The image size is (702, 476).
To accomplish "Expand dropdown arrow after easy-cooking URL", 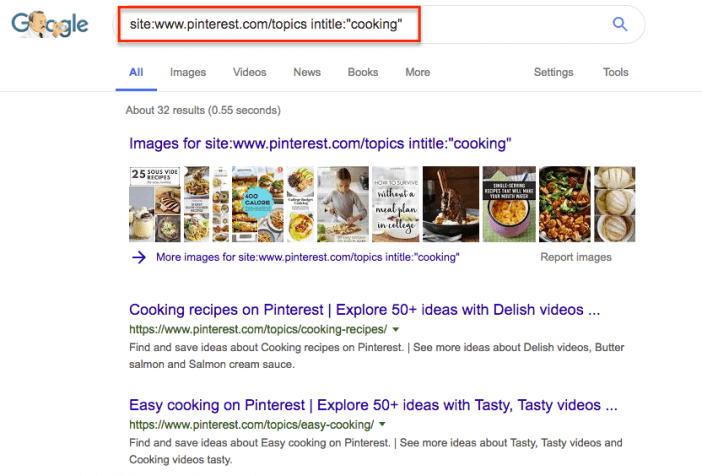I will [x=382, y=424].
